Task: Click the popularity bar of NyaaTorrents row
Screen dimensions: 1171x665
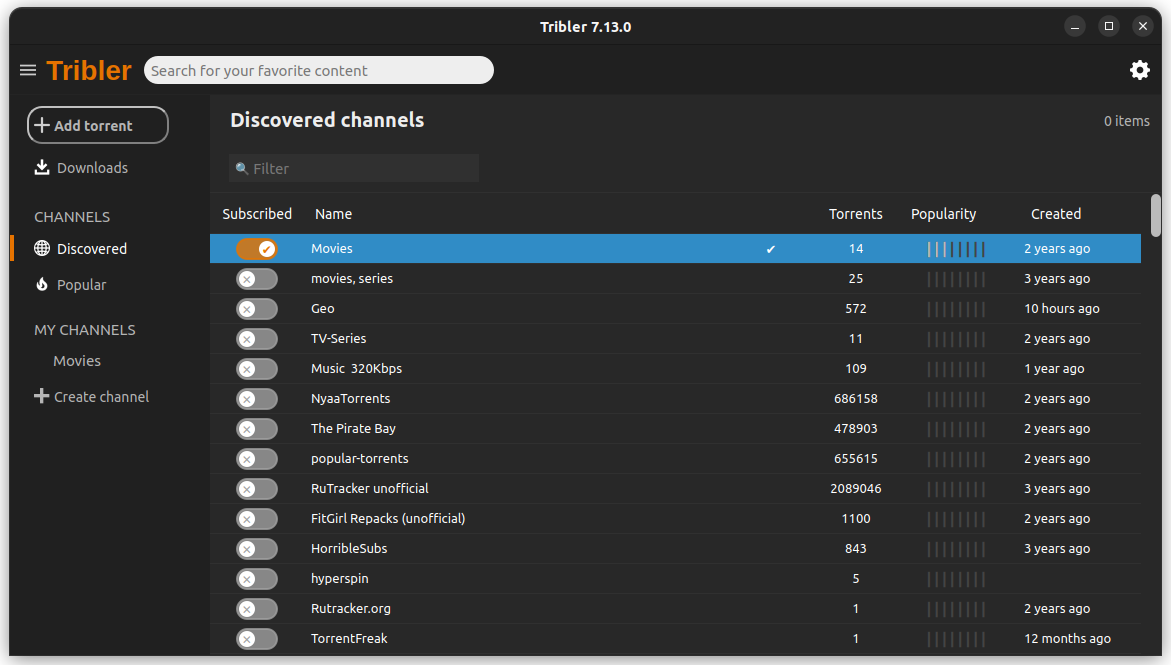Action: pos(956,399)
